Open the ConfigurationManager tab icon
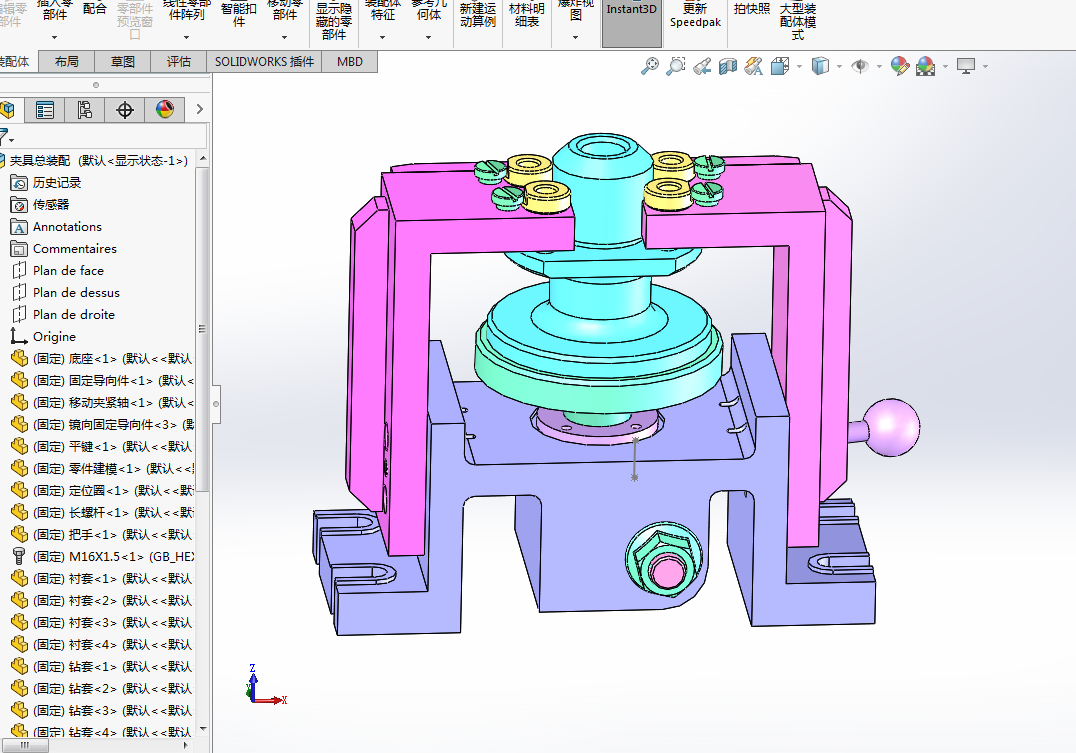This screenshot has height=753, width=1076. (x=84, y=110)
